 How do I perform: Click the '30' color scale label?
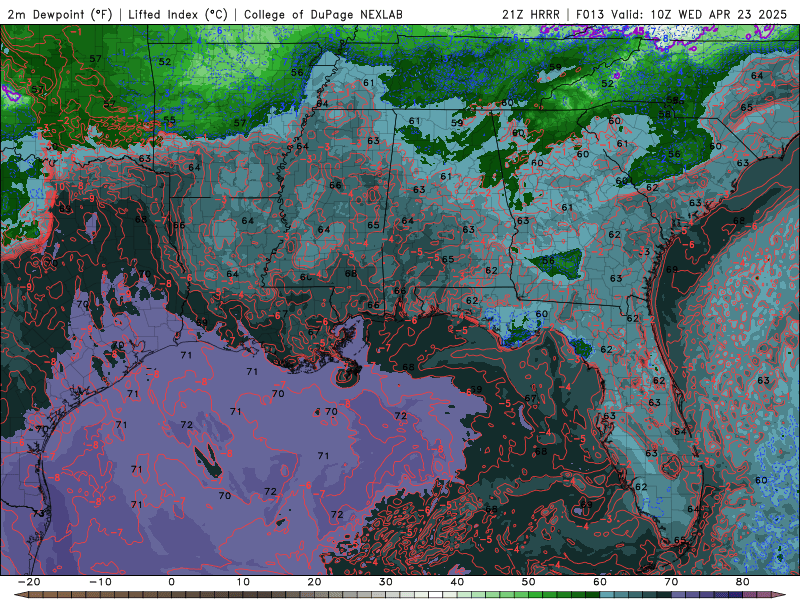(x=386, y=582)
